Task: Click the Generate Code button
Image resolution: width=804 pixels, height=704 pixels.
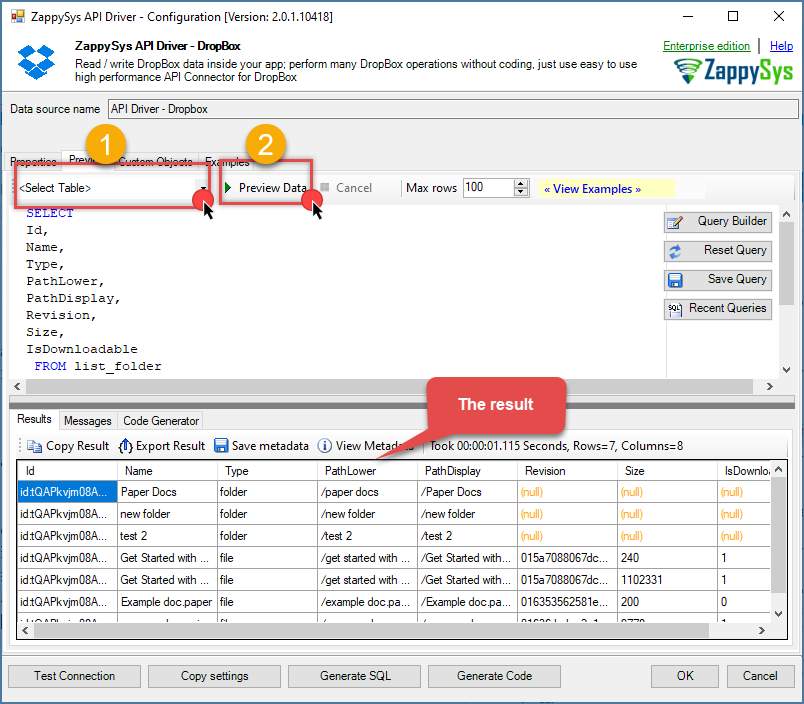Action: pos(494,676)
